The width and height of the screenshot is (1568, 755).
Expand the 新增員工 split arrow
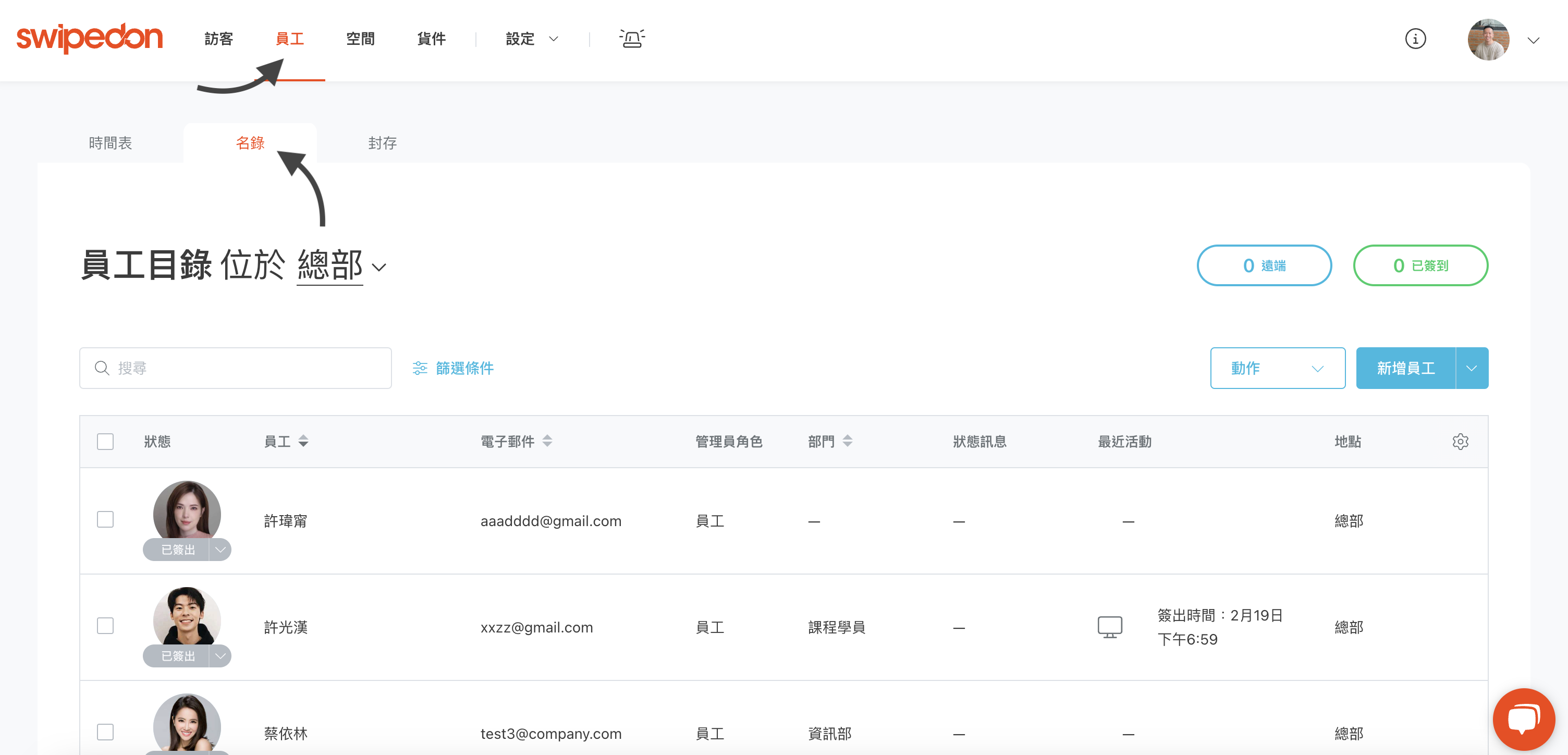coord(1472,368)
